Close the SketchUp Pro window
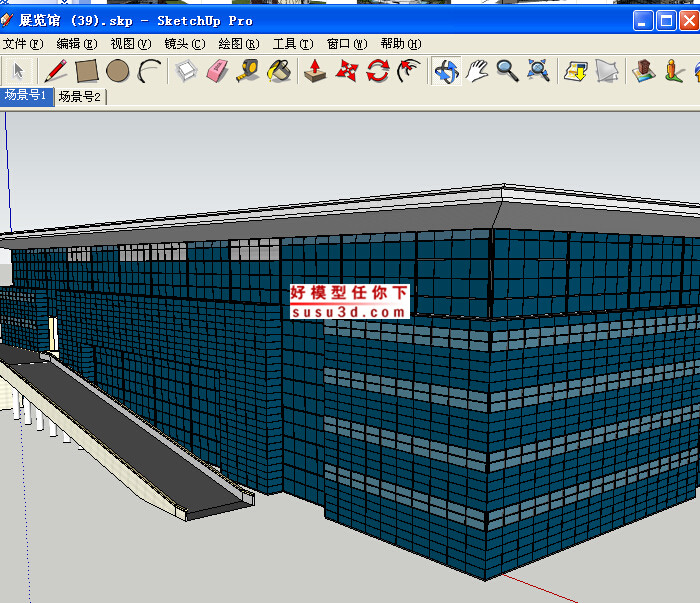Image resolution: width=700 pixels, height=603 pixels. [x=689, y=21]
